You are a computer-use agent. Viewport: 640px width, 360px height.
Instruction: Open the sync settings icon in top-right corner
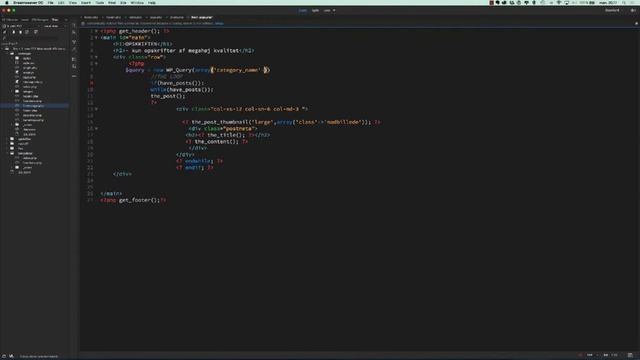coord(633,10)
